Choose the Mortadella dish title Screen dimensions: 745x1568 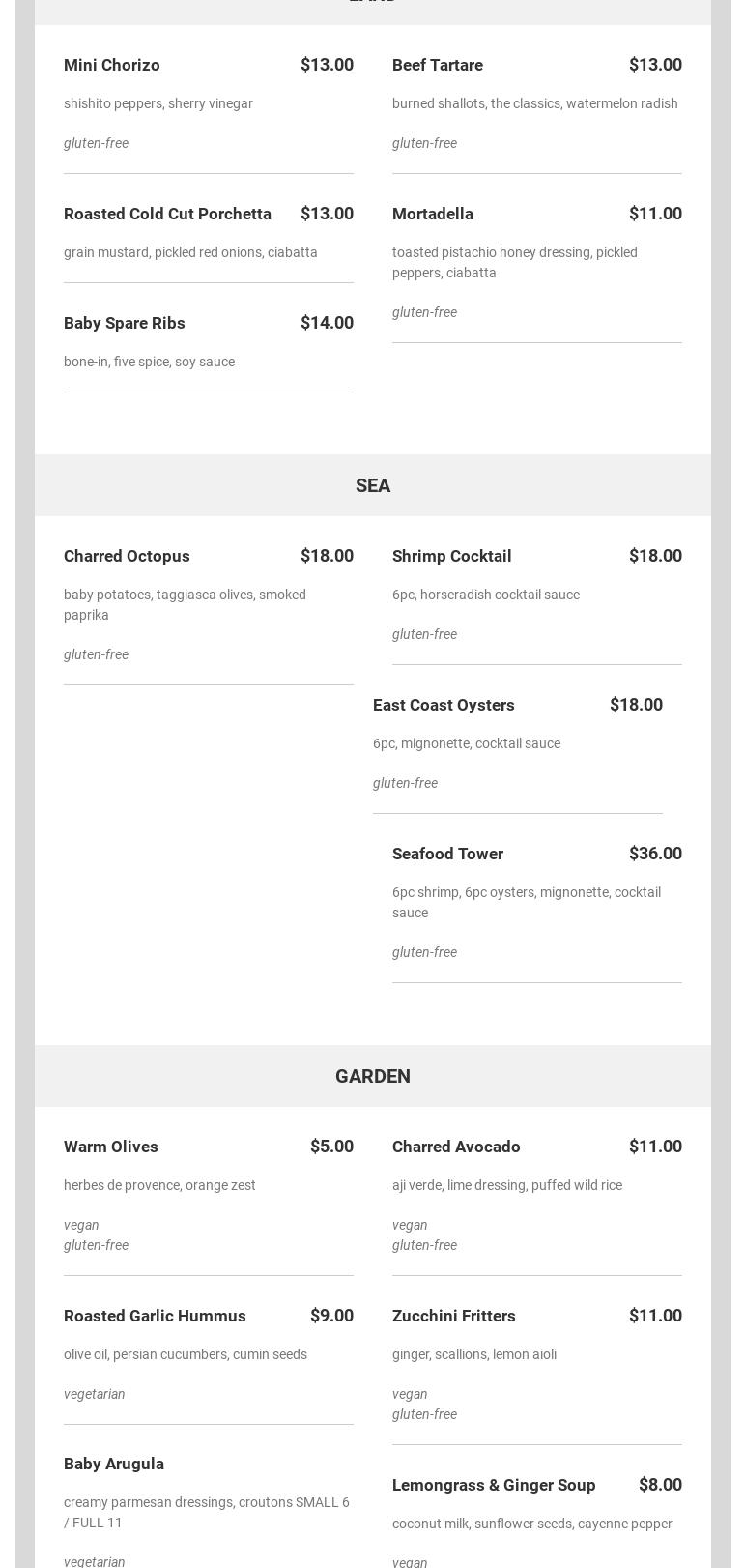pos(433,214)
